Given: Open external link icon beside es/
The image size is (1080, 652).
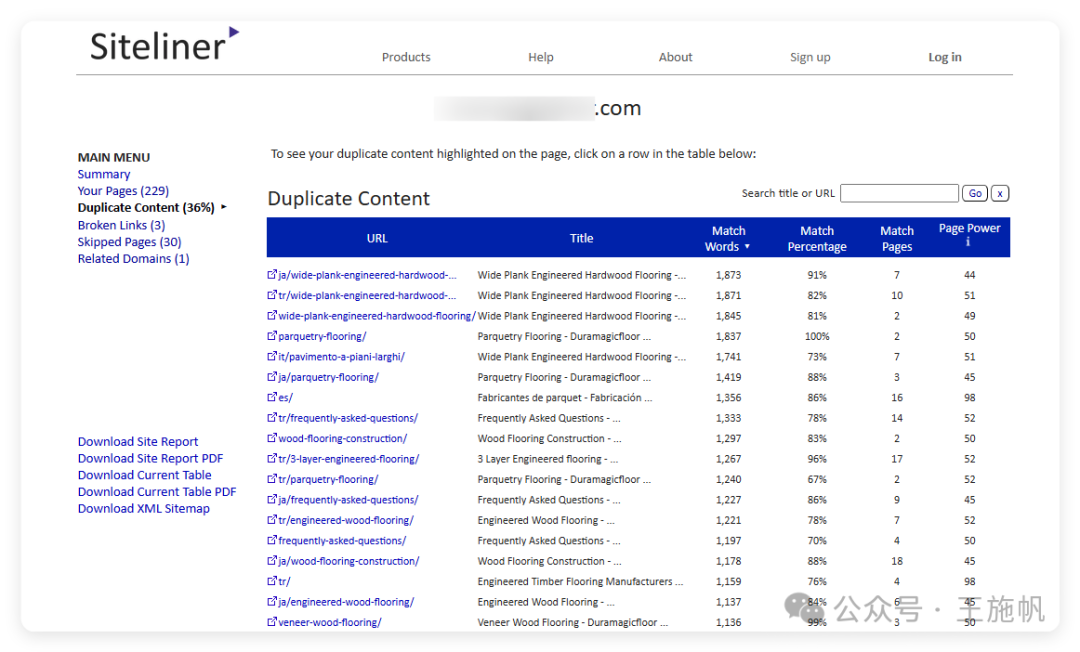Looking at the screenshot, I should 272,397.
